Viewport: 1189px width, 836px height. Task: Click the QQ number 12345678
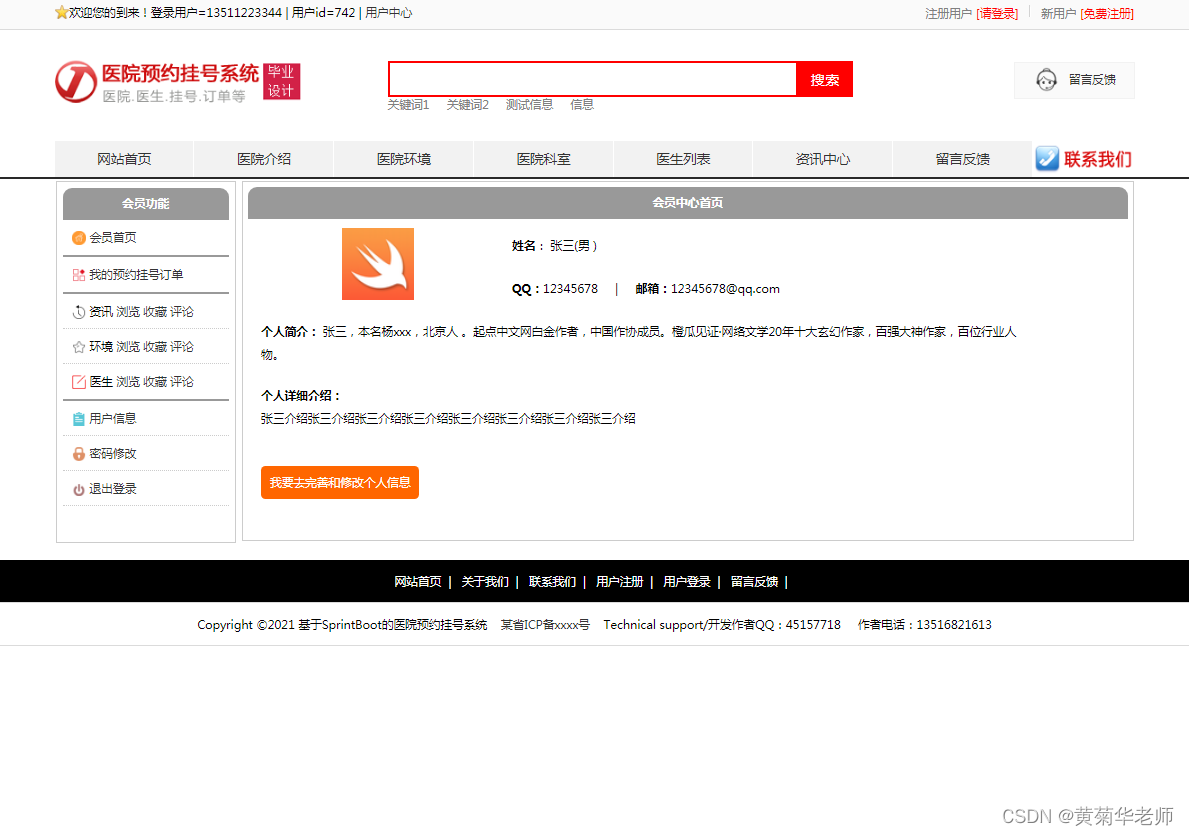pyautogui.click(x=570, y=289)
